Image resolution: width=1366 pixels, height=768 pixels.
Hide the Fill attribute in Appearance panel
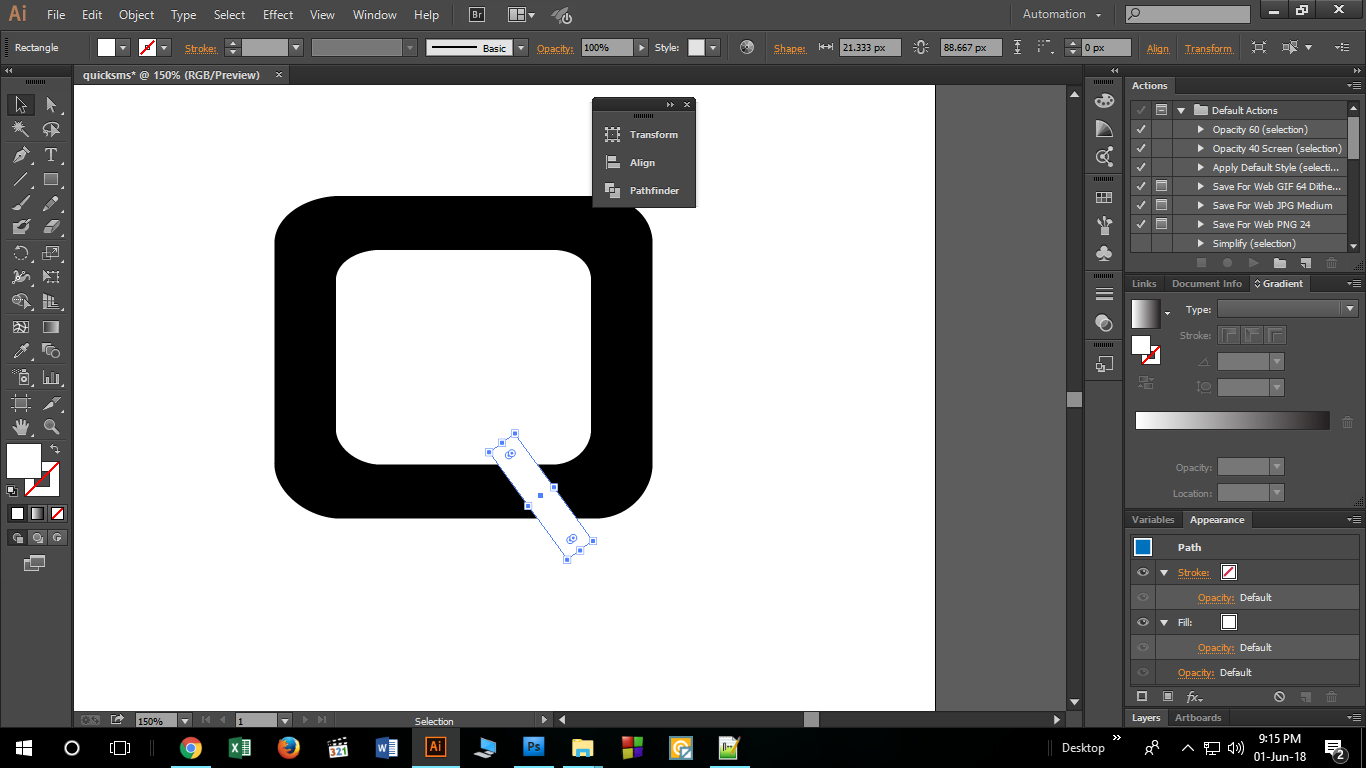[1143, 622]
